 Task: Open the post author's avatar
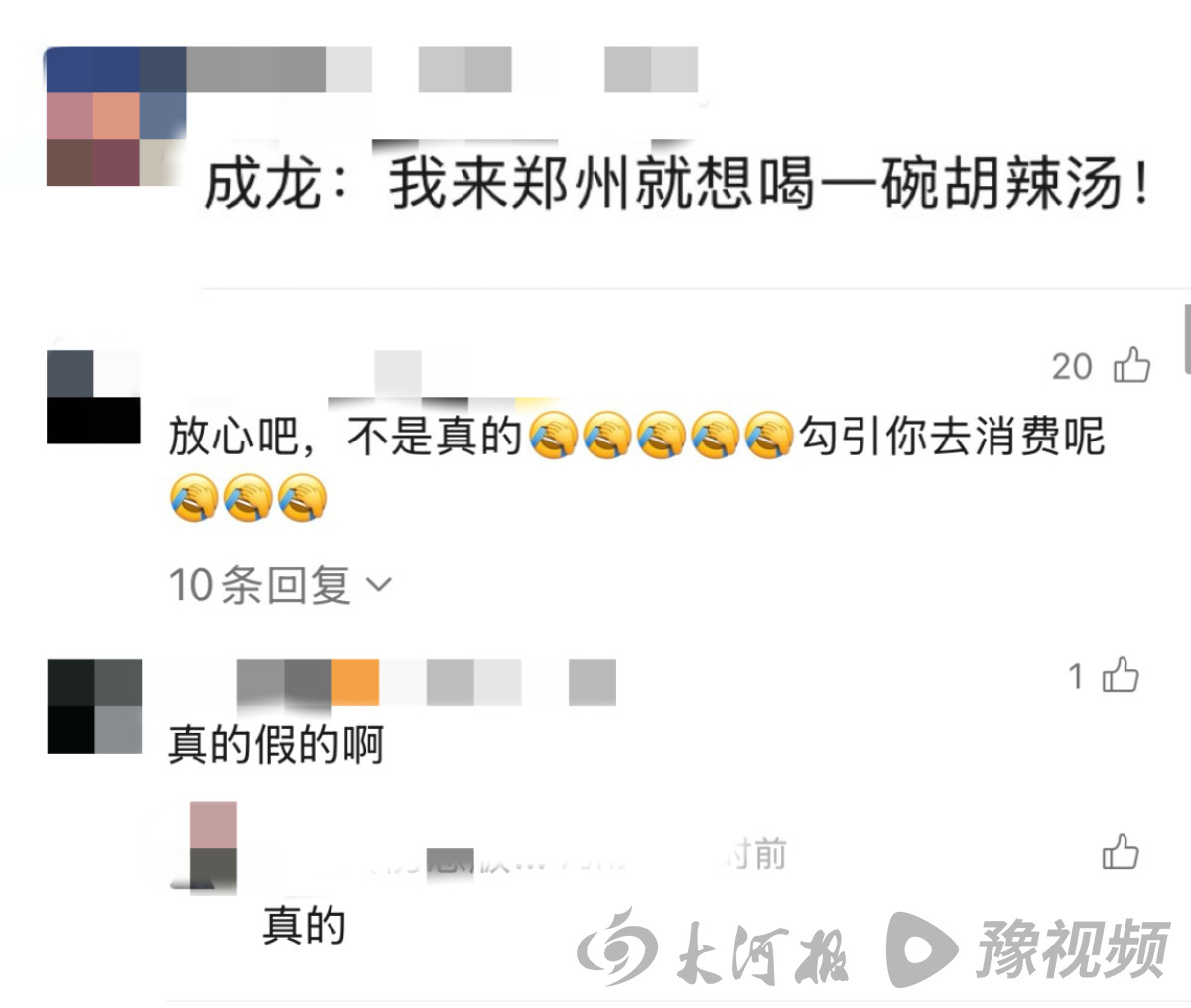(115, 116)
